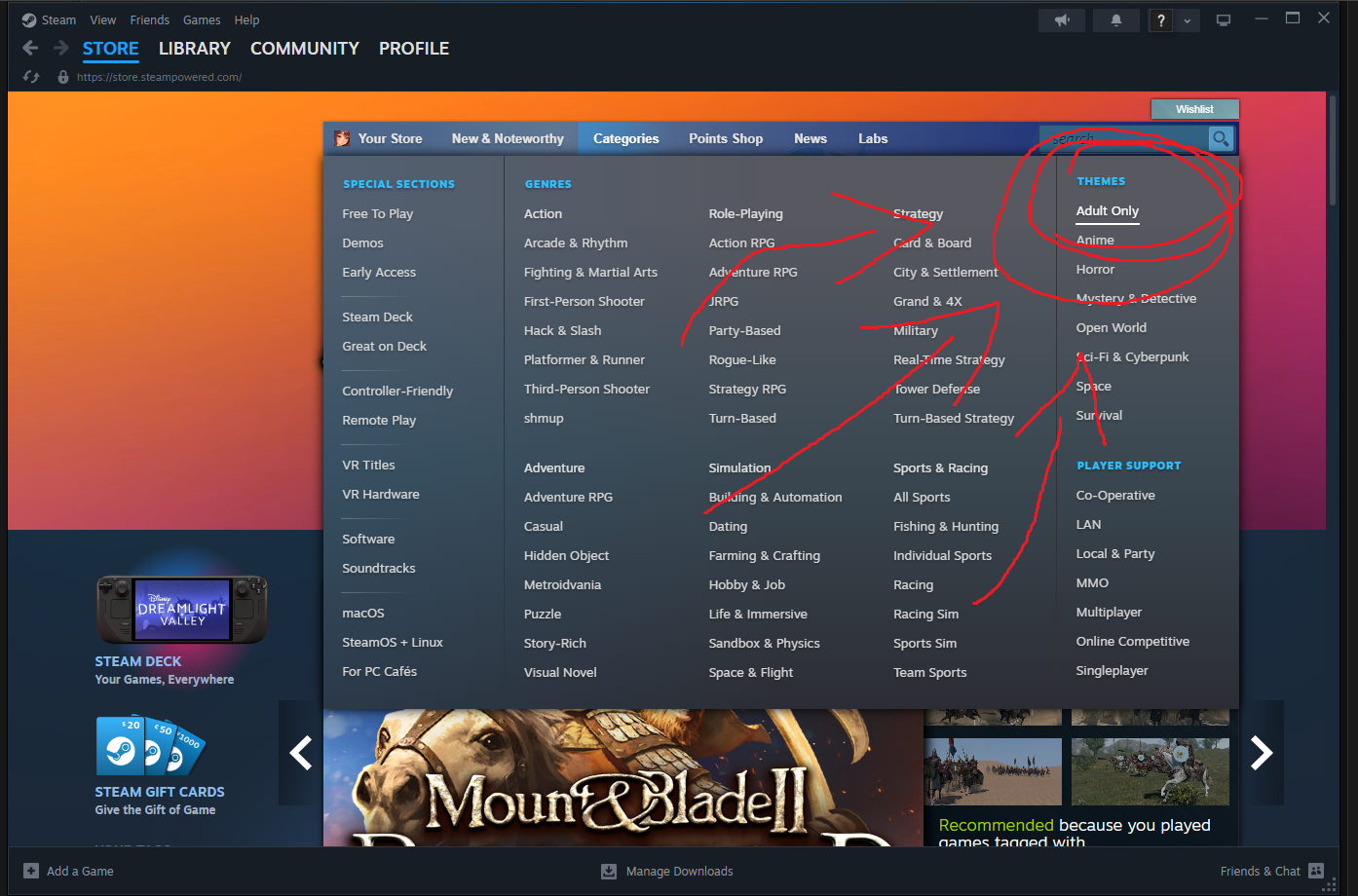This screenshot has height=896, width=1358.
Task: Open the Friends & Chat icon
Action: click(x=1316, y=871)
